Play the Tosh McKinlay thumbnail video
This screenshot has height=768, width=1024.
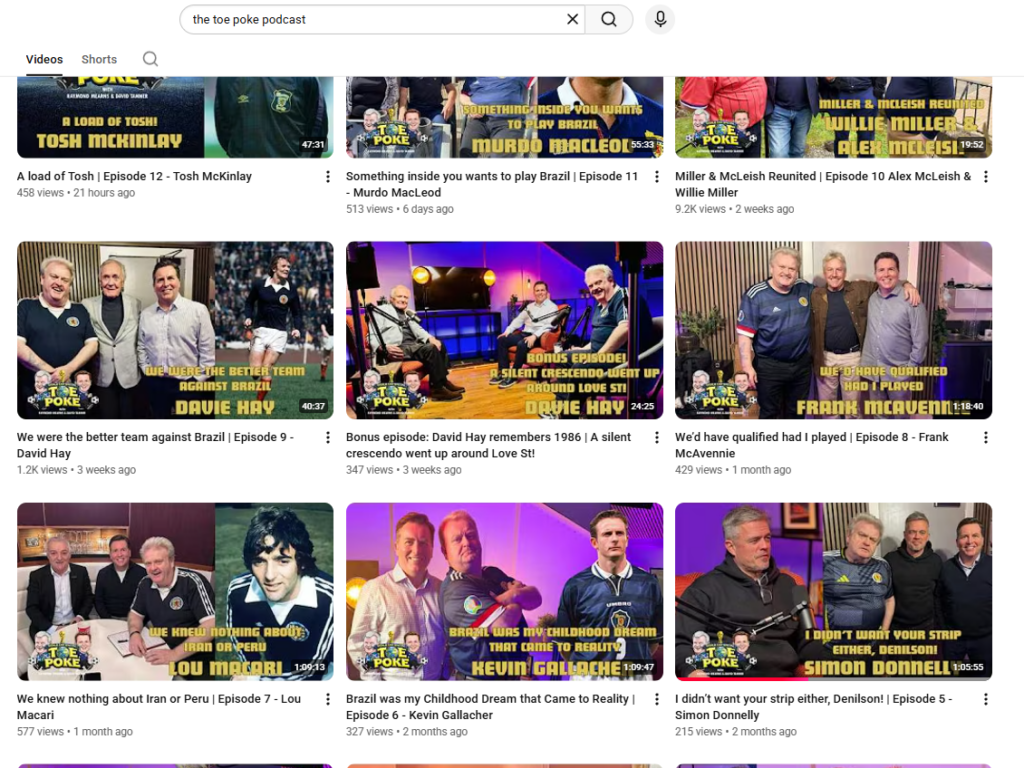click(x=175, y=118)
